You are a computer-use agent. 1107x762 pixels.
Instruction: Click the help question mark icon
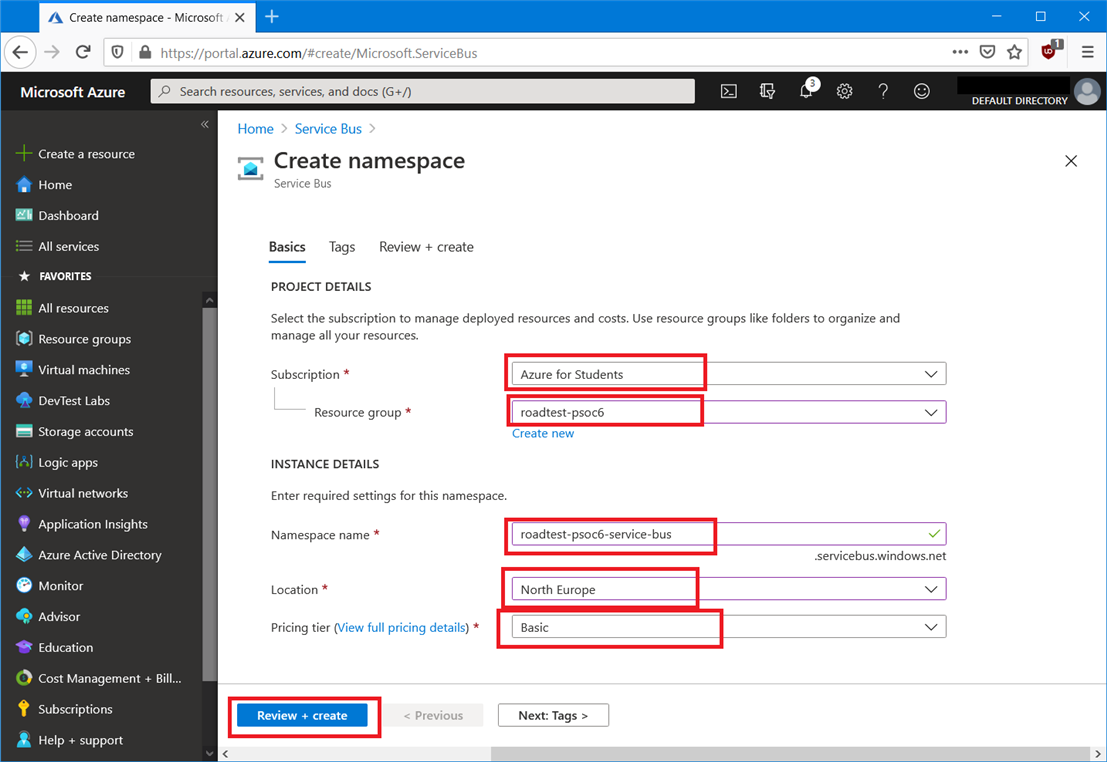tap(883, 91)
